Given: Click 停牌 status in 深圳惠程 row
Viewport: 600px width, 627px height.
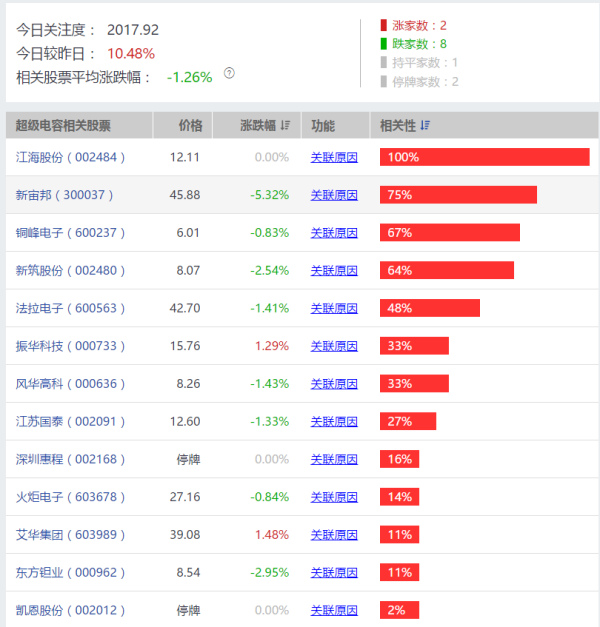Looking at the screenshot, I should (188, 459).
